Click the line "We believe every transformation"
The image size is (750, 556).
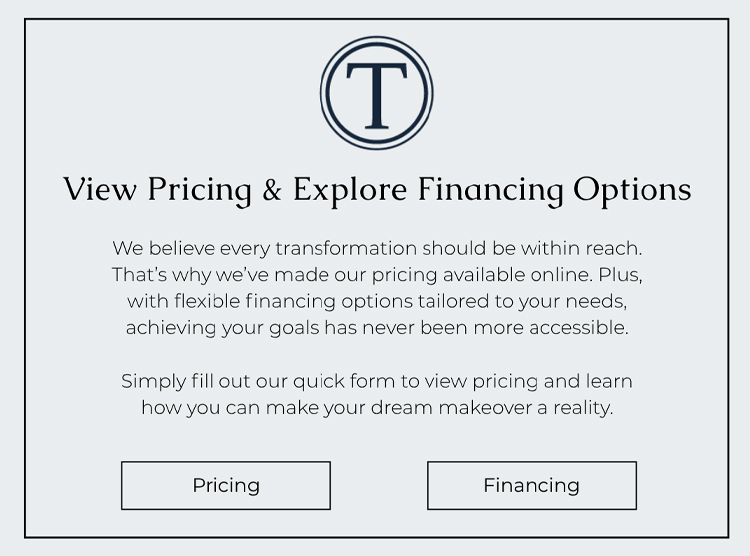(377, 248)
